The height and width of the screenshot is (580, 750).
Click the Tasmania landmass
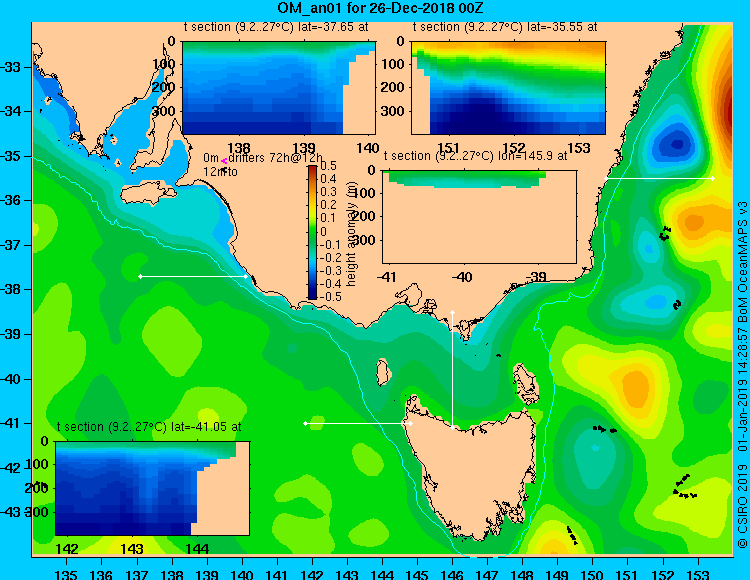click(474, 471)
